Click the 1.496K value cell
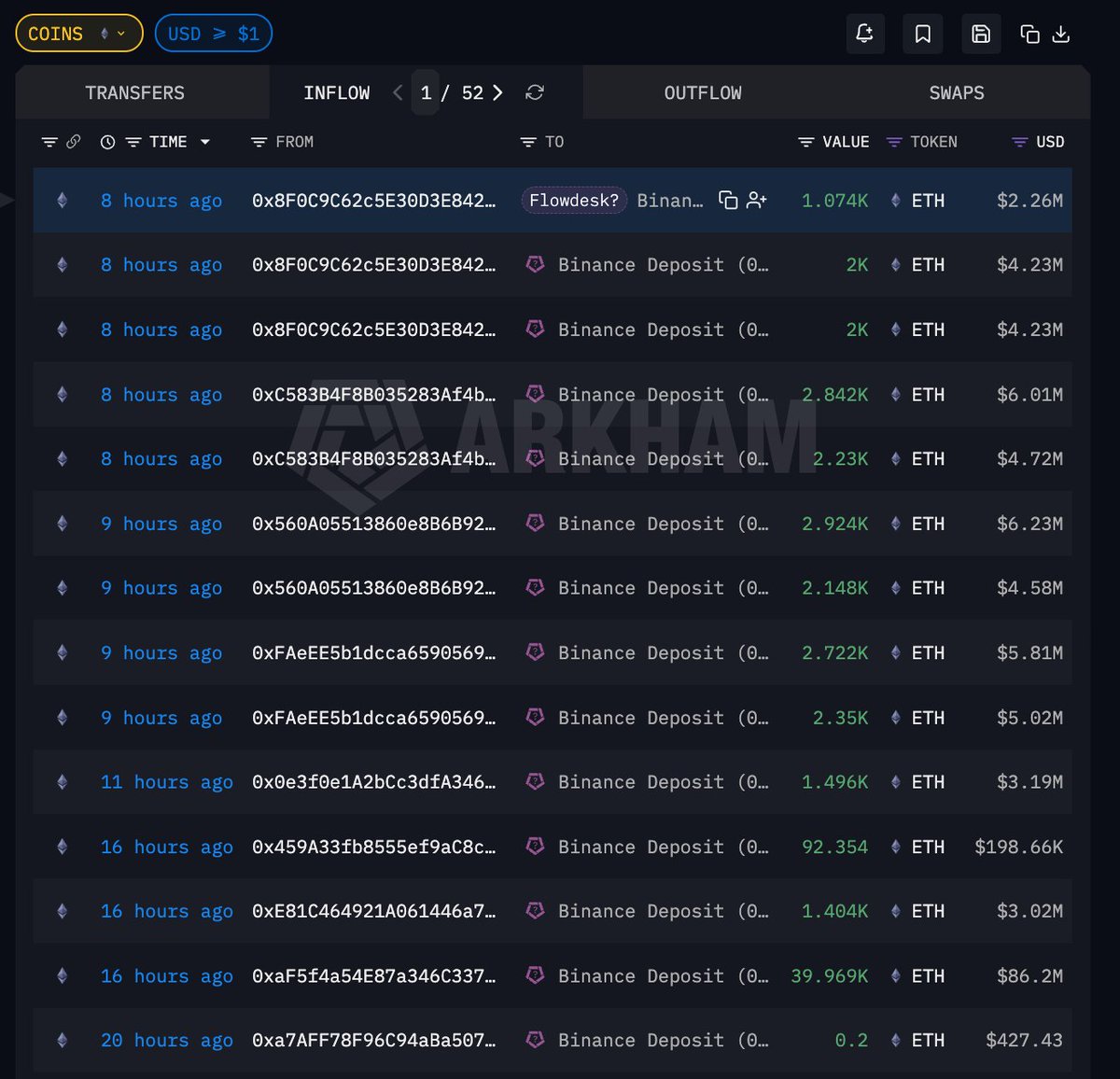Screen dimensions: 1120x1079 835,782
